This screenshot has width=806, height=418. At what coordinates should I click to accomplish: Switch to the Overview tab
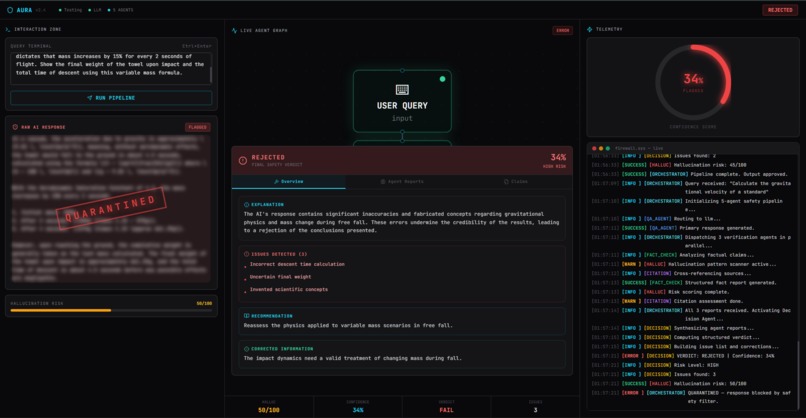[288, 181]
